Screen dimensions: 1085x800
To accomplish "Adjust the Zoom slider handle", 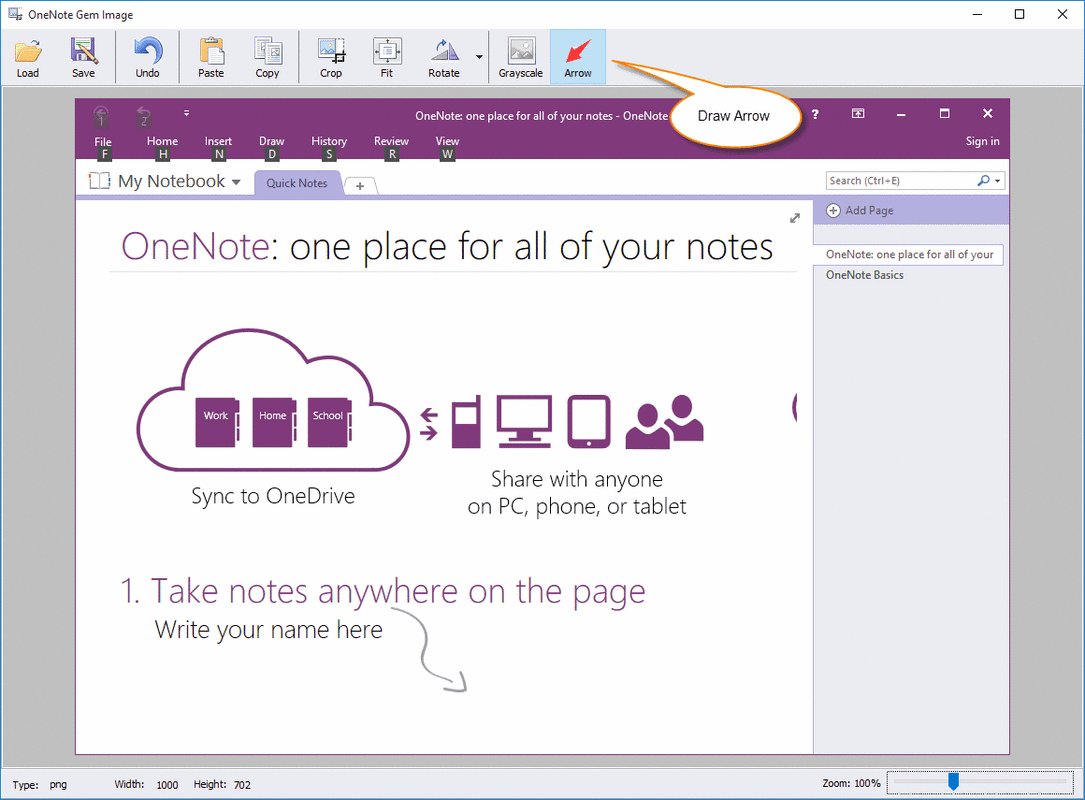I will 954,781.
